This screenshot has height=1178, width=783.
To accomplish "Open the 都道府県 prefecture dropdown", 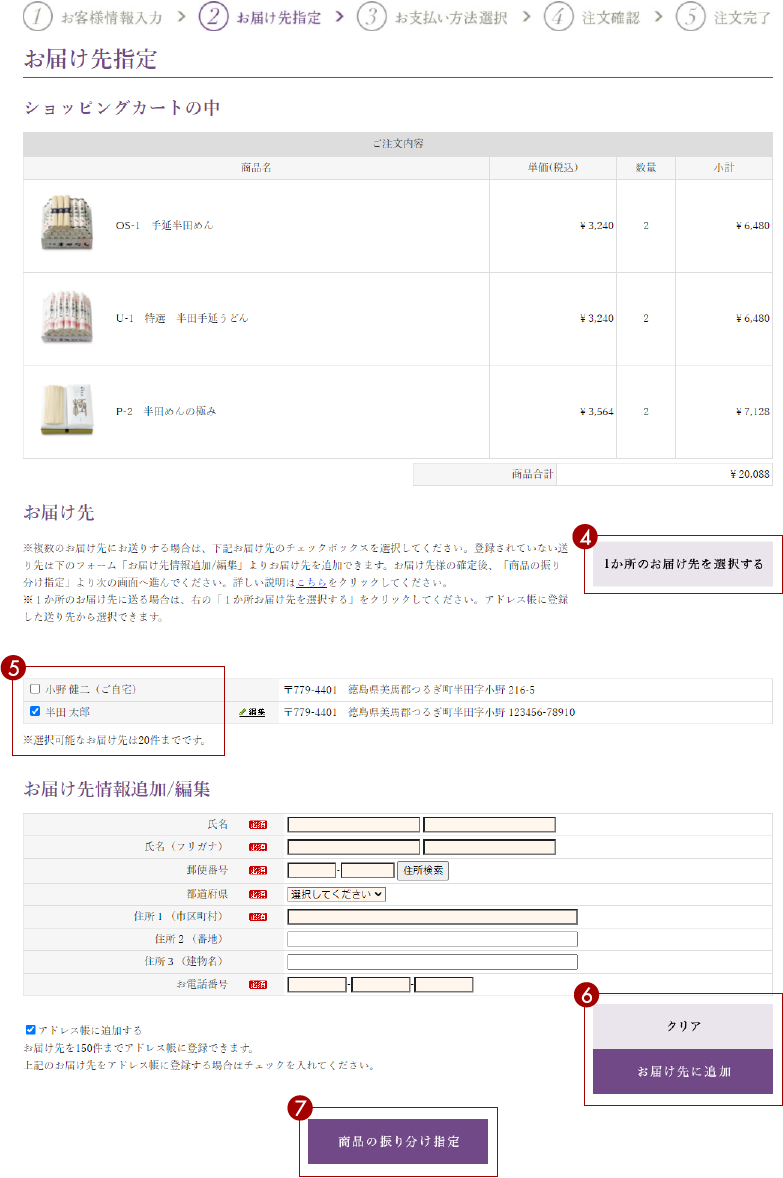I will click(x=336, y=894).
